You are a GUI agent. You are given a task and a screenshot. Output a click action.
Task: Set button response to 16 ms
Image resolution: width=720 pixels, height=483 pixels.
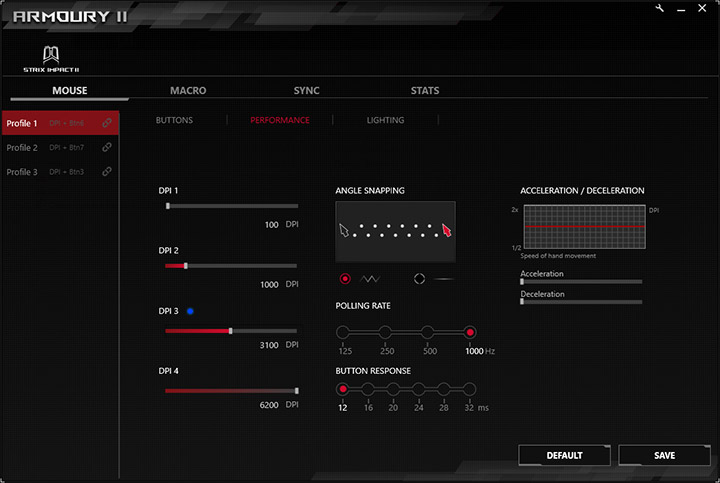pyautogui.click(x=368, y=389)
